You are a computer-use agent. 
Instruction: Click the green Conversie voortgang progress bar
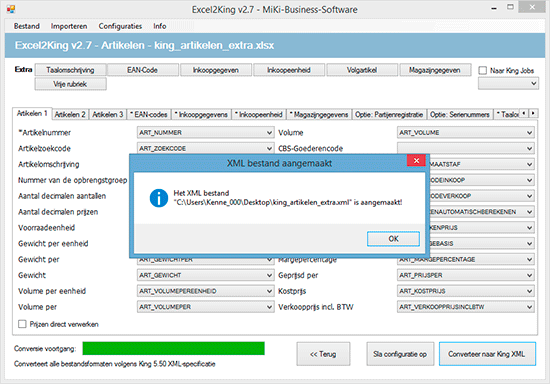tap(174, 349)
